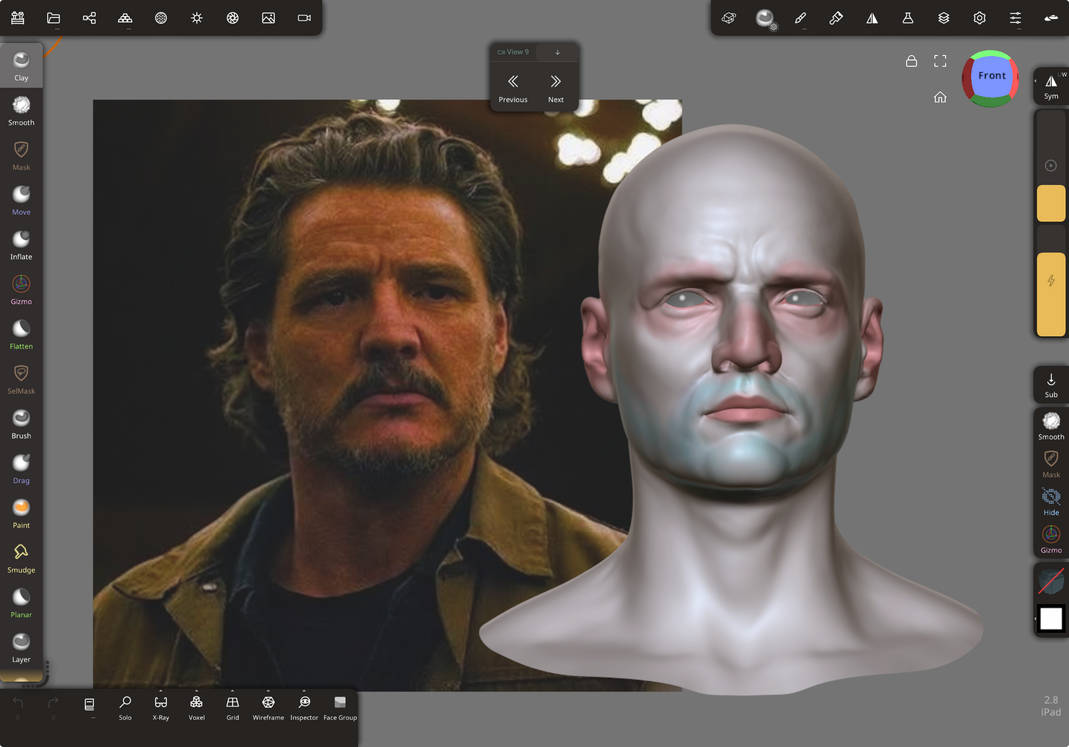Adjust the upper yellow radius slider
The height and width of the screenshot is (747, 1069).
[x=1051, y=203]
